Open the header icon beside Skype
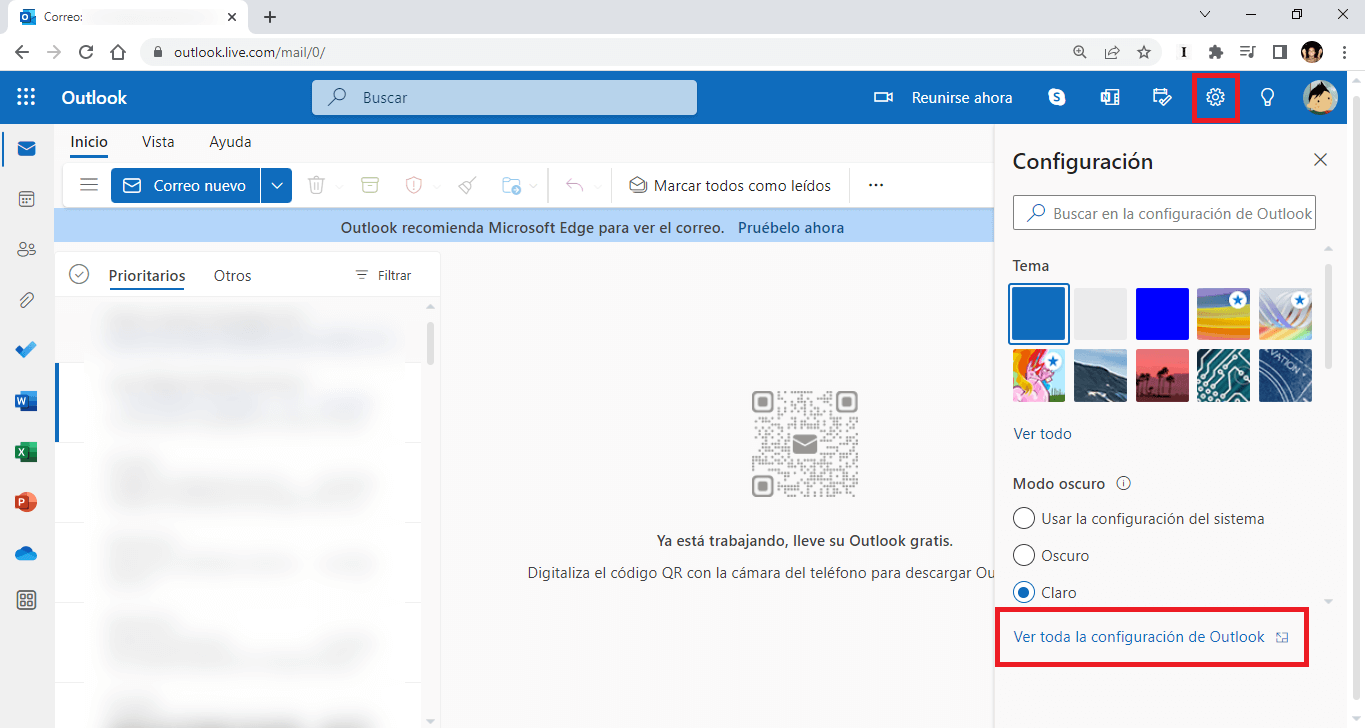 tap(1109, 97)
